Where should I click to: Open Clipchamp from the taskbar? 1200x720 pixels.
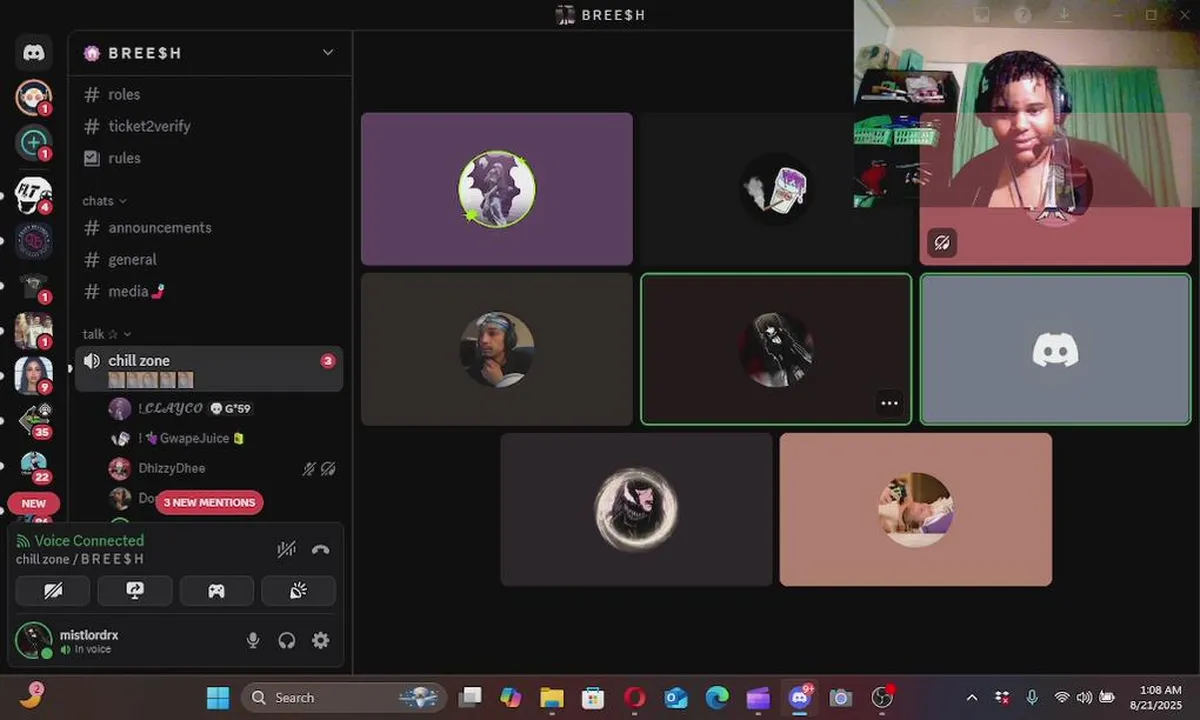click(758, 697)
